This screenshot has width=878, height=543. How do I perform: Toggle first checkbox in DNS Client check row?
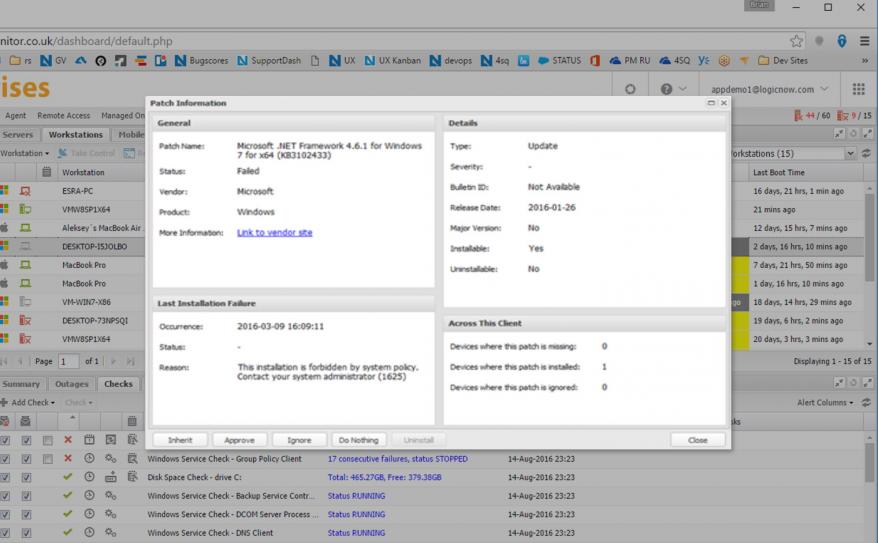5,533
